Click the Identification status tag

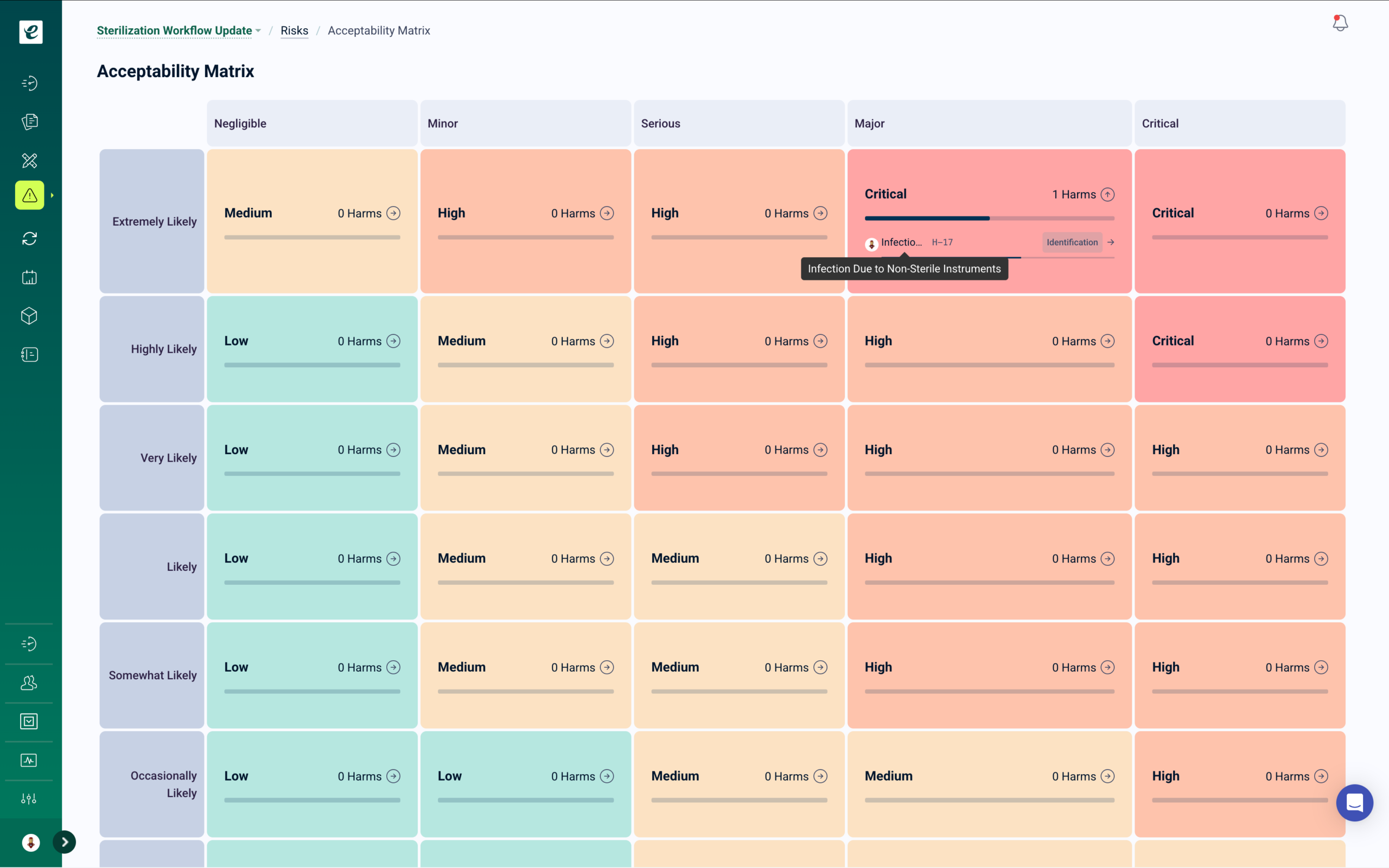click(1072, 242)
